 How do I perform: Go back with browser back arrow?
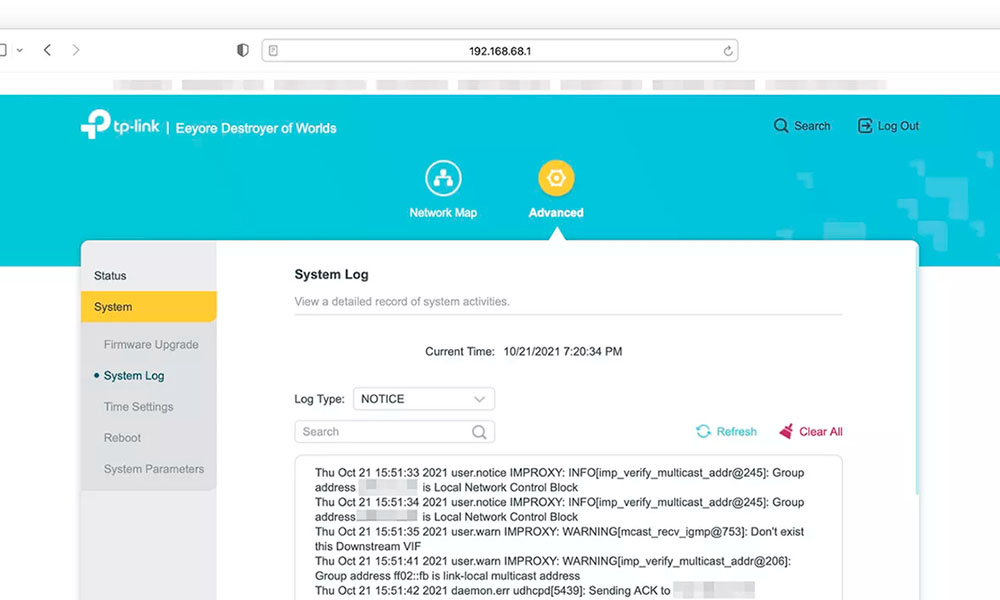47,50
